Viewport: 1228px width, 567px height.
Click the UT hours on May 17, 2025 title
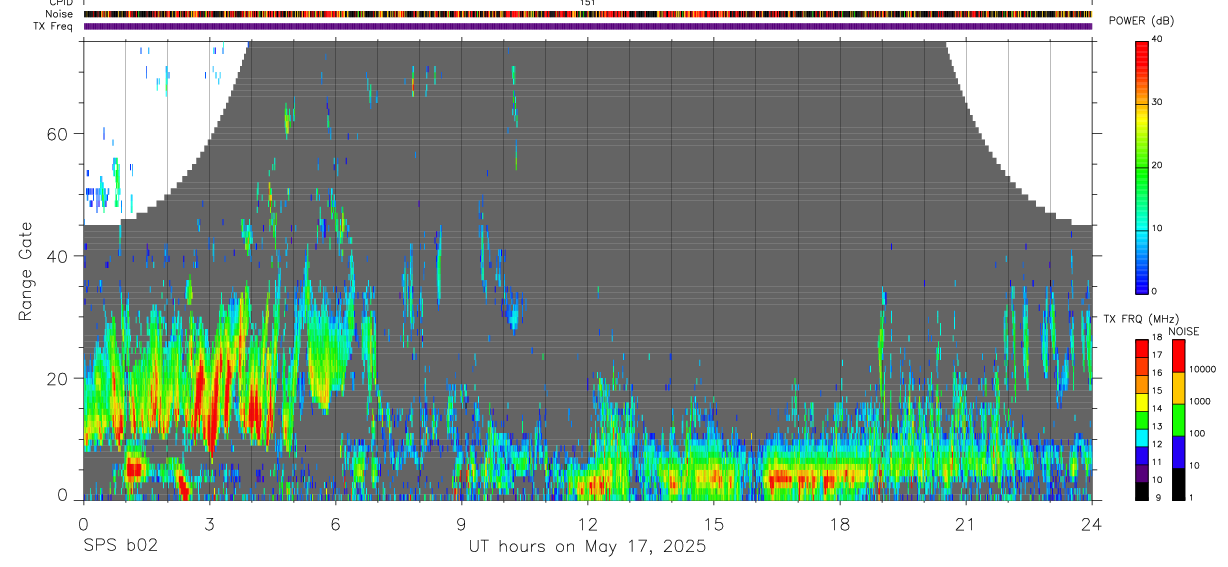click(x=588, y=547)
